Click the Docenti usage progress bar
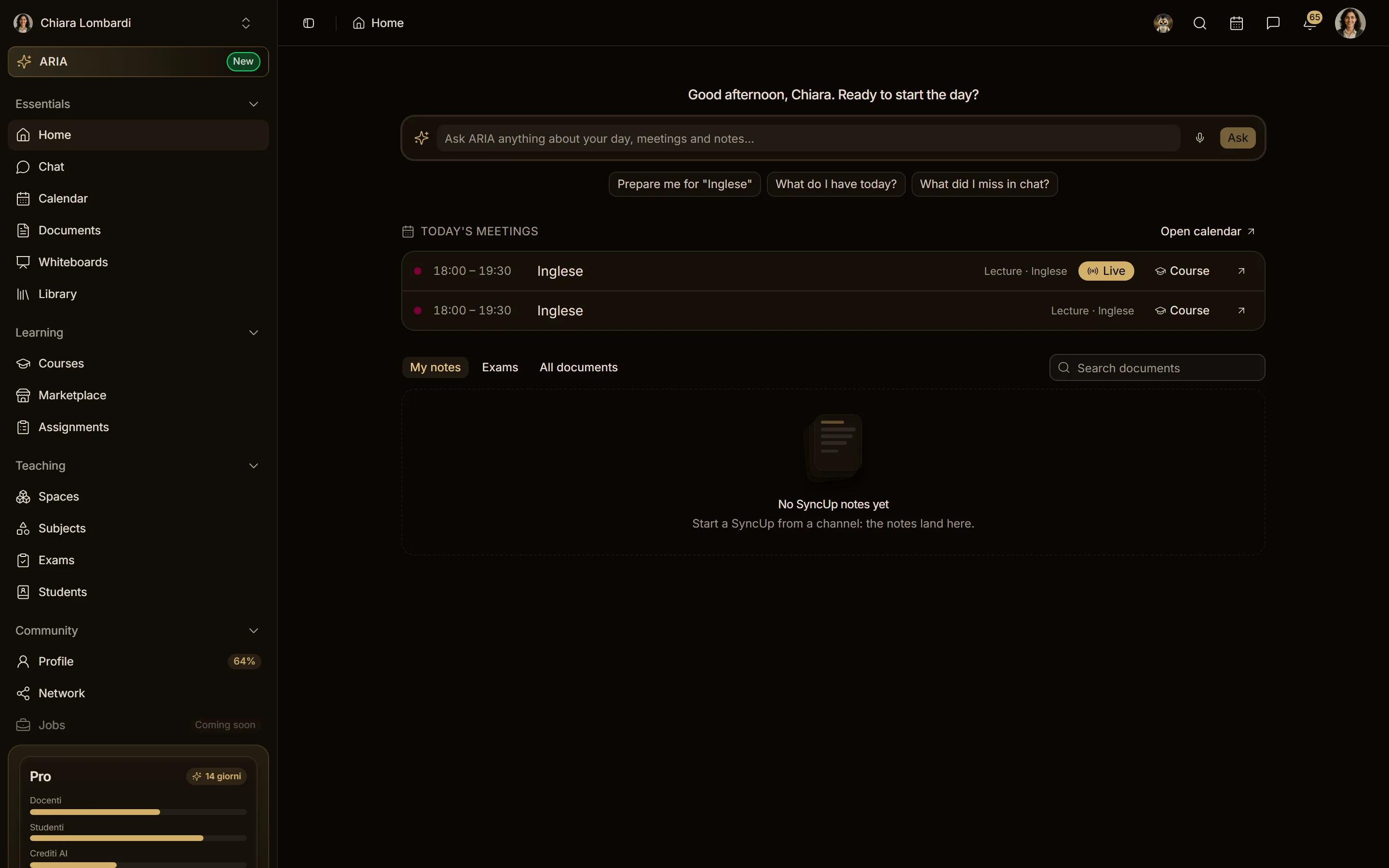 point(138,813)
